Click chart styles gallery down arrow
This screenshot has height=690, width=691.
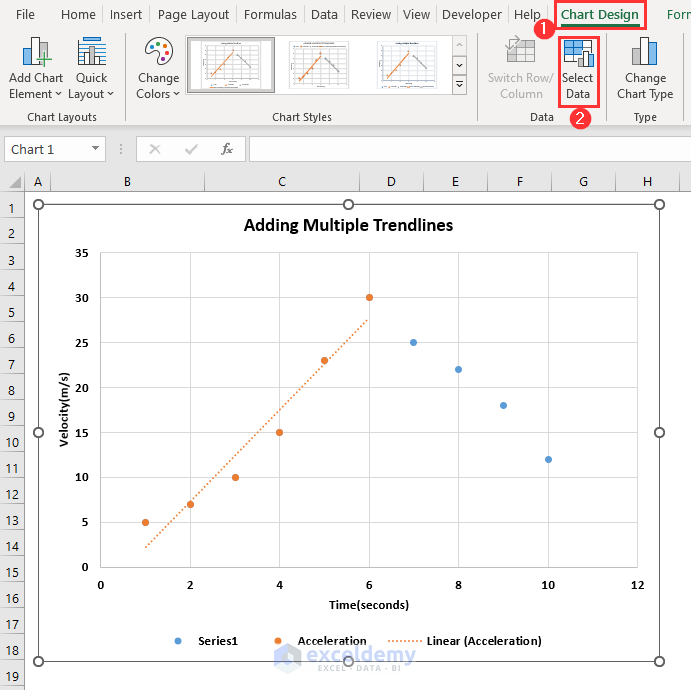click(459, 65)
